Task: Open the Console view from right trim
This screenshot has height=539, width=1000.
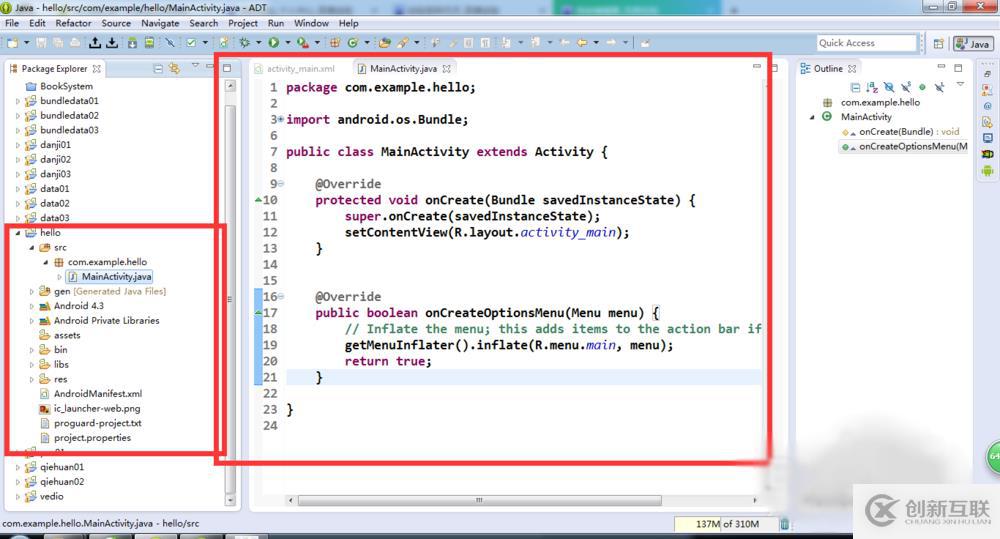Action: (x=987, y=138)
